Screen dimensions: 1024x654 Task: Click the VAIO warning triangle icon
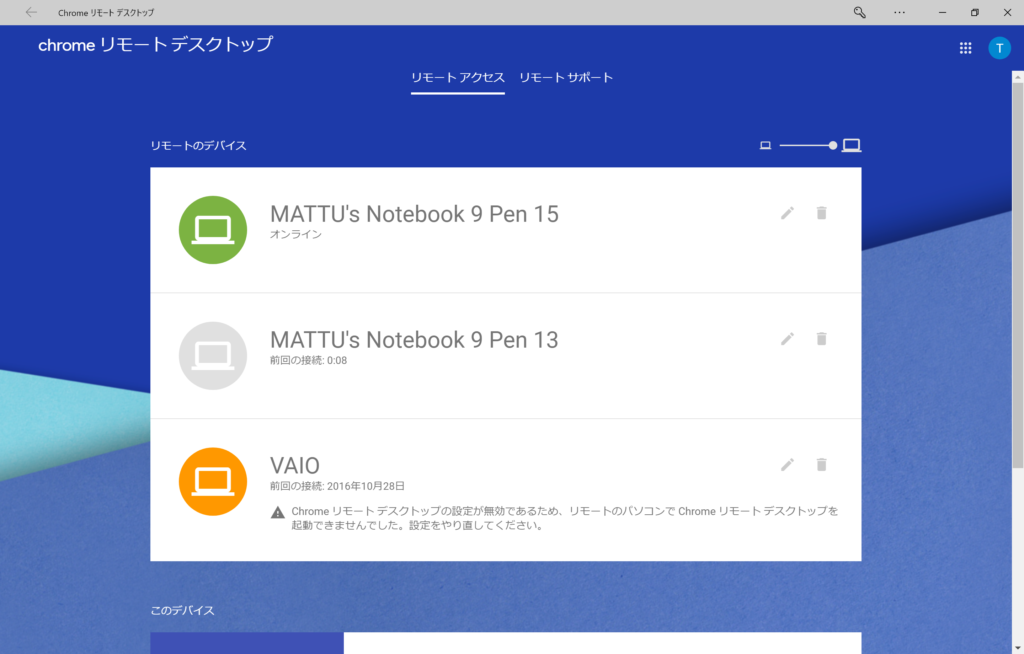click(278, 512)
